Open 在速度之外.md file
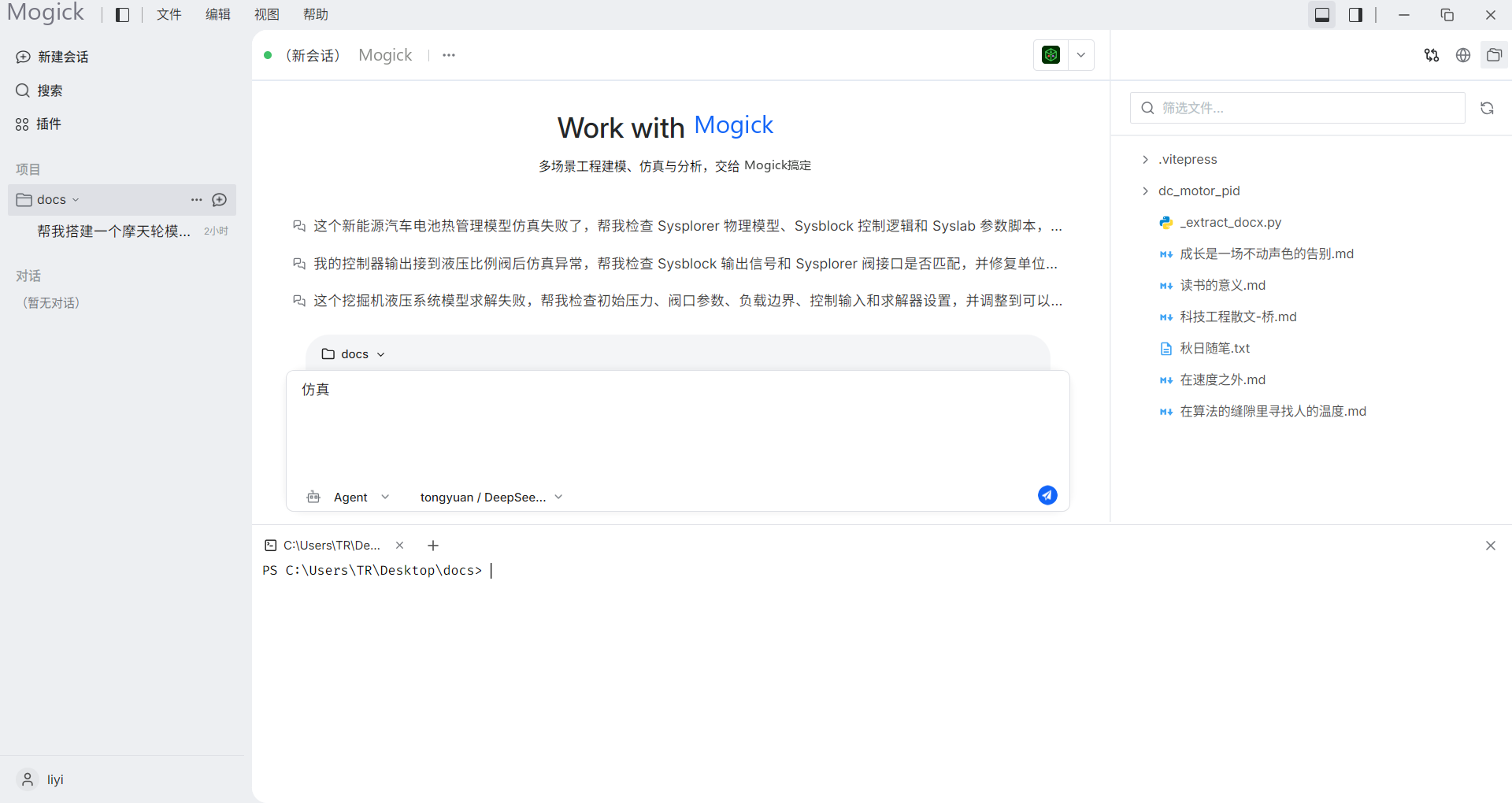This screenshot has height=803, width=1512. pyautogui.click(x=1213, y=380)
